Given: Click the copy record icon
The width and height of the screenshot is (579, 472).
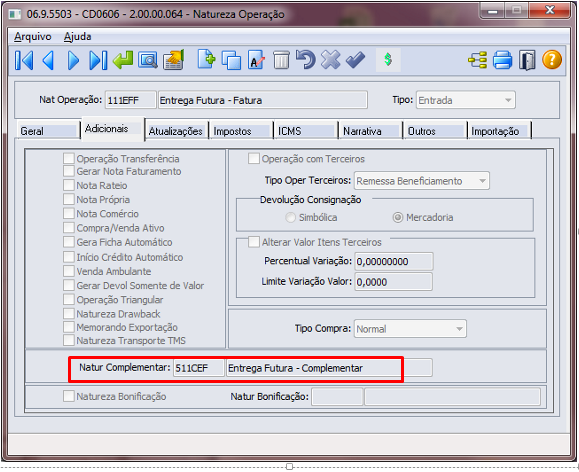Looking at the screenshot, I should coord(231,60).
